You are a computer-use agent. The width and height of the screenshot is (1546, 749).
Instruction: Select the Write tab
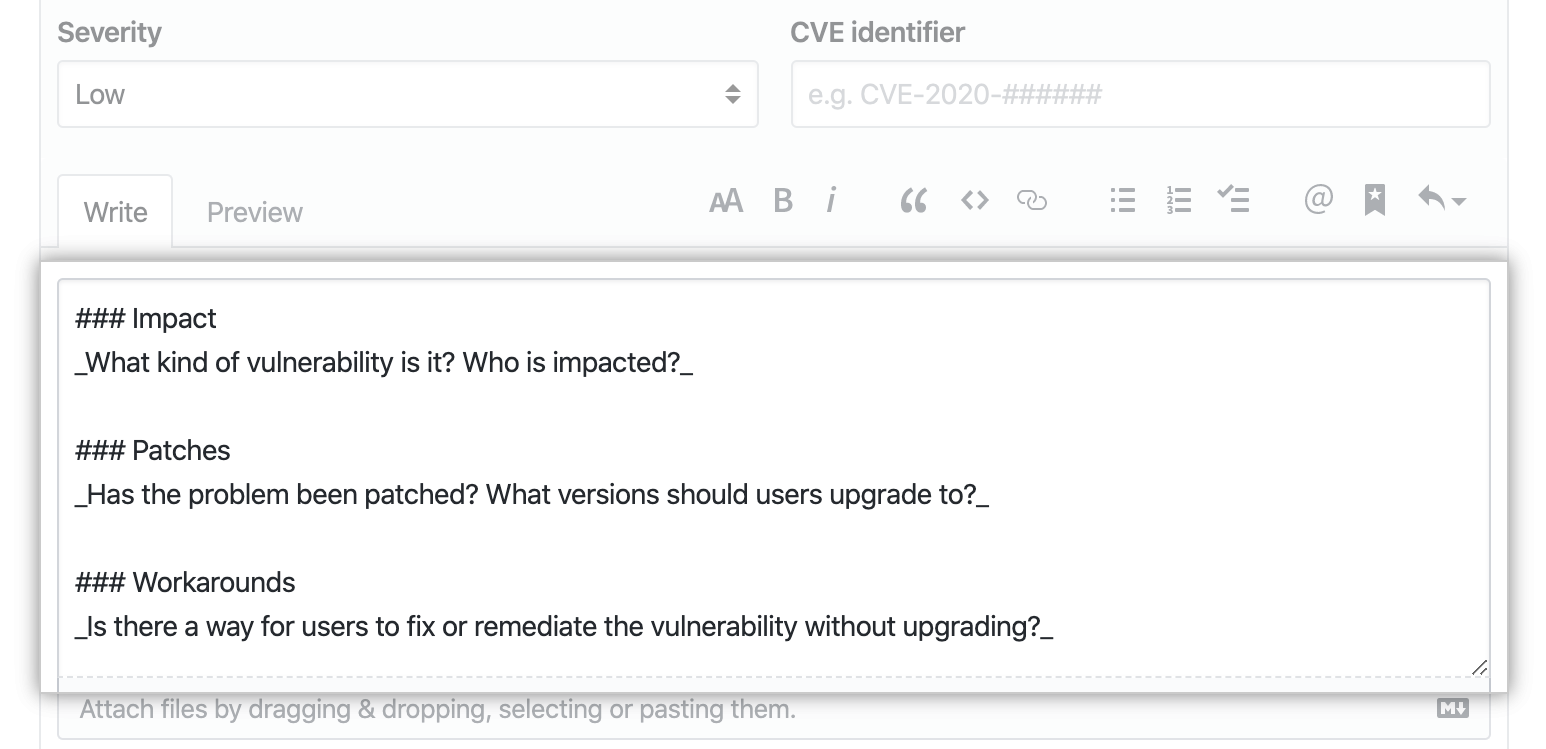pyautogui.click(x=115, y=211)
